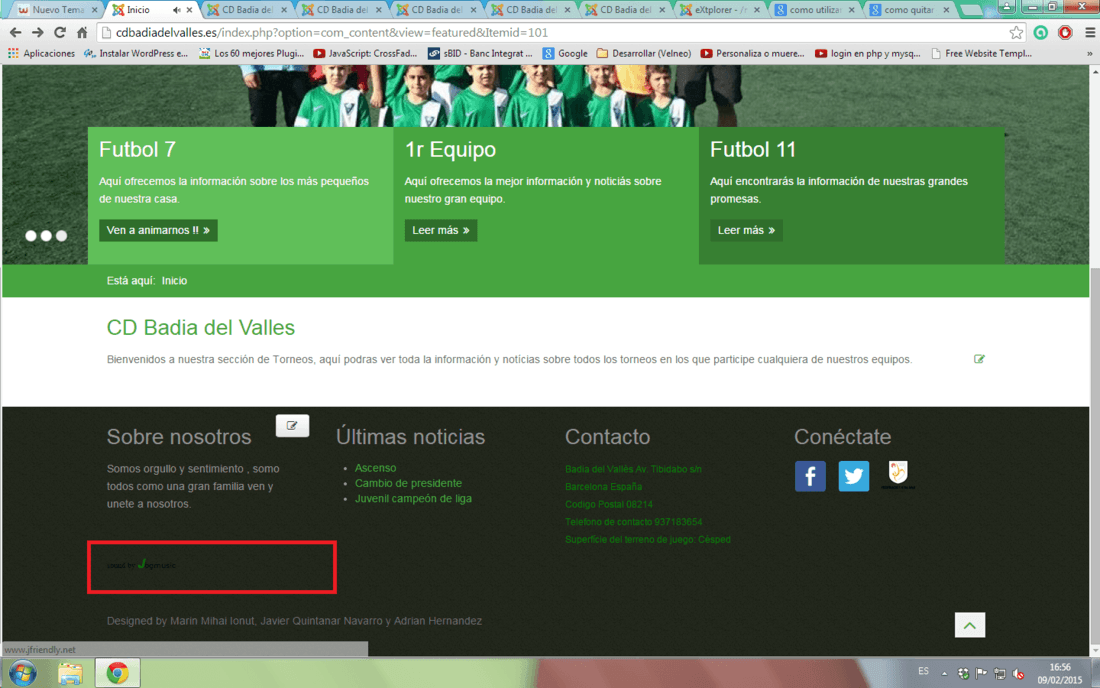Select second slider dot indicator
1100x688 pixels.
(x=46, y=236)
